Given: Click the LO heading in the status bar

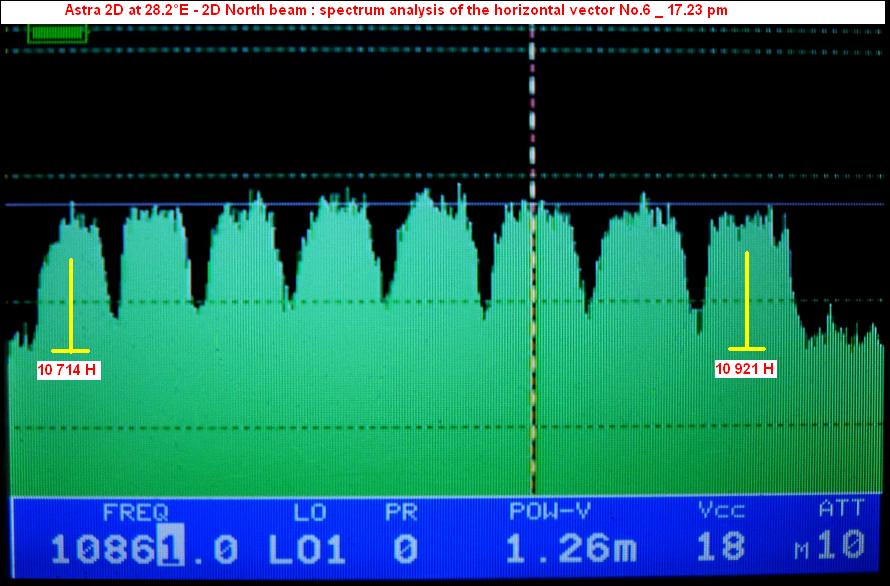Looking at the screenshot, I should click(310, 512).
